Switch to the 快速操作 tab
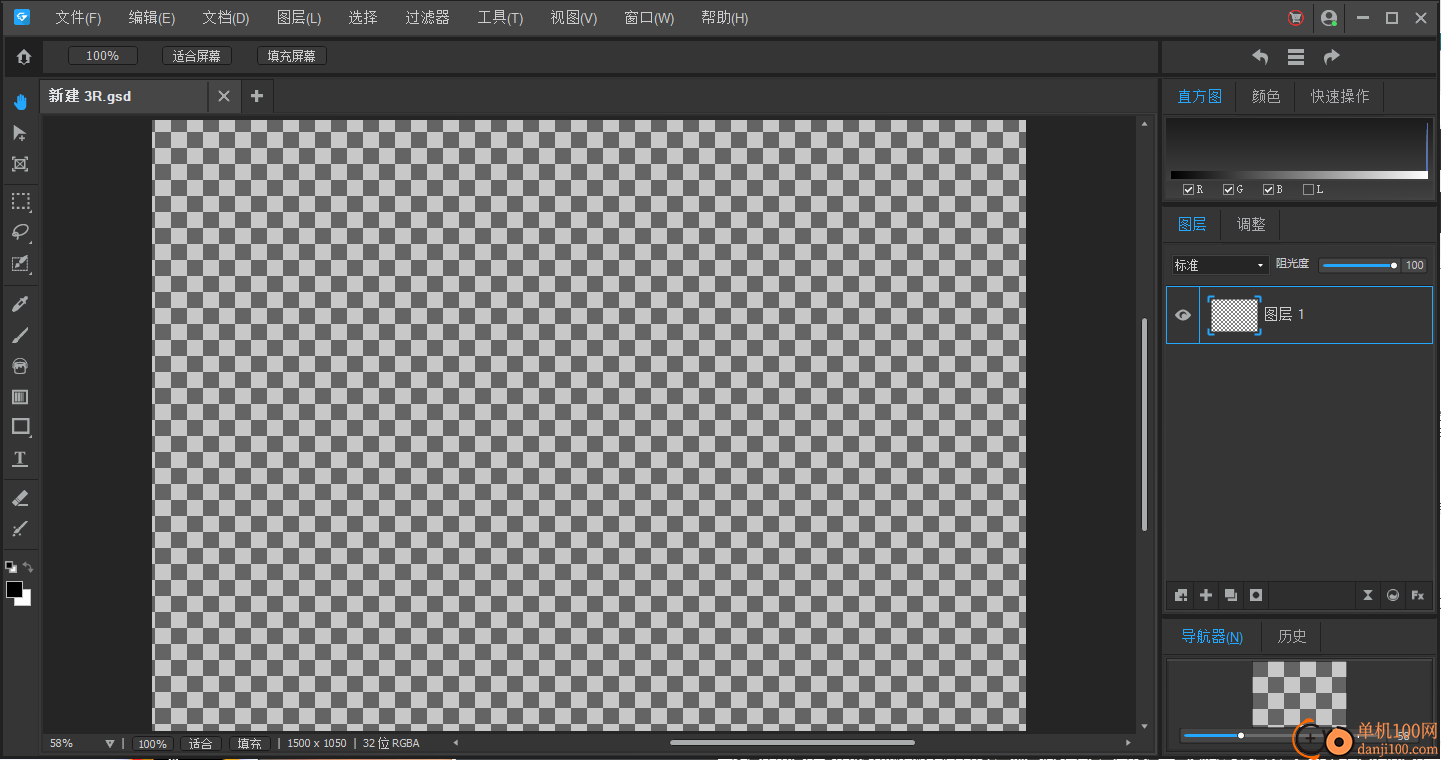 (x=1340, y=97)
